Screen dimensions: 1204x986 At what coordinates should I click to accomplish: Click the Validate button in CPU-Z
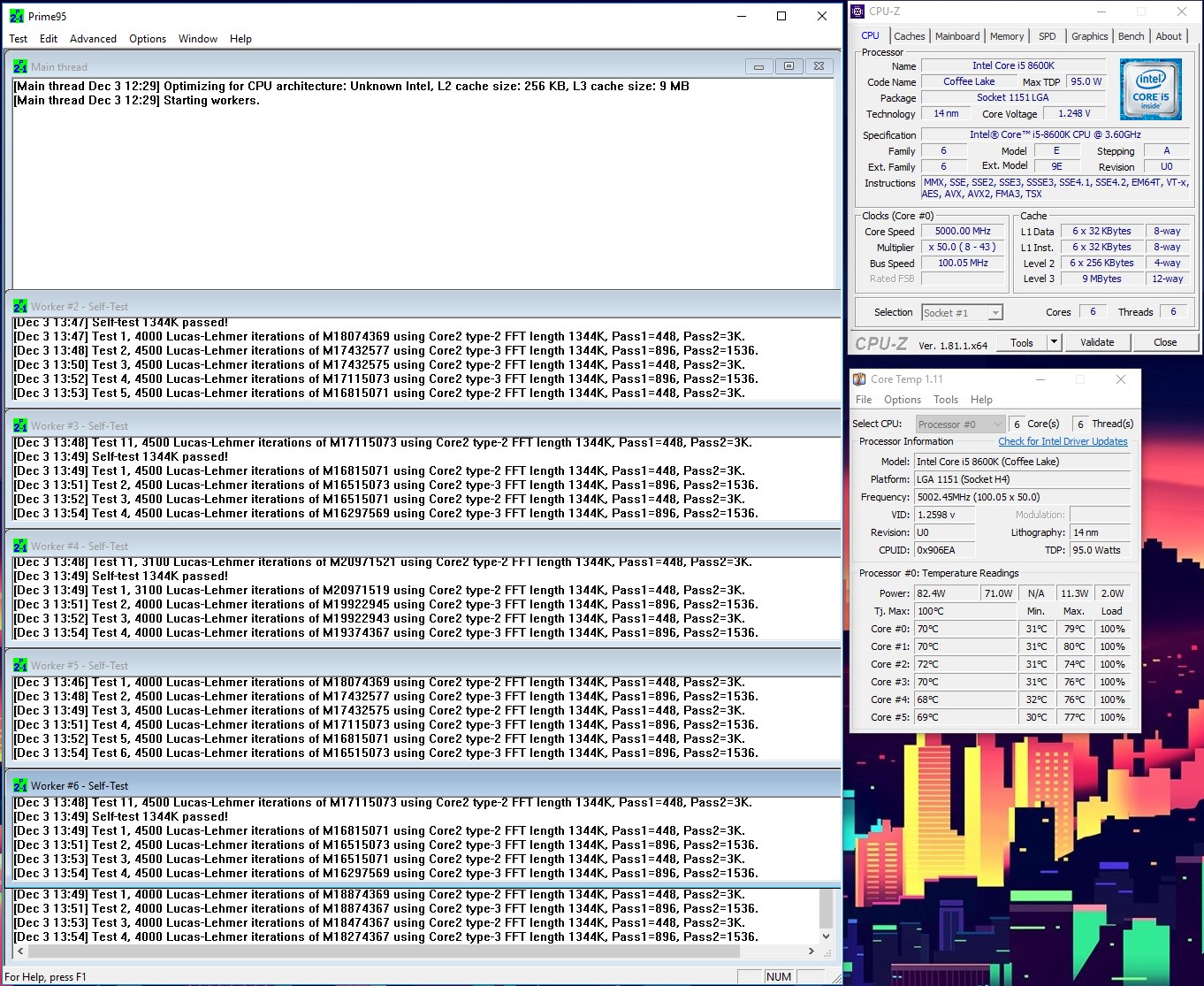pyautogui.click(x=1097, y=342)
